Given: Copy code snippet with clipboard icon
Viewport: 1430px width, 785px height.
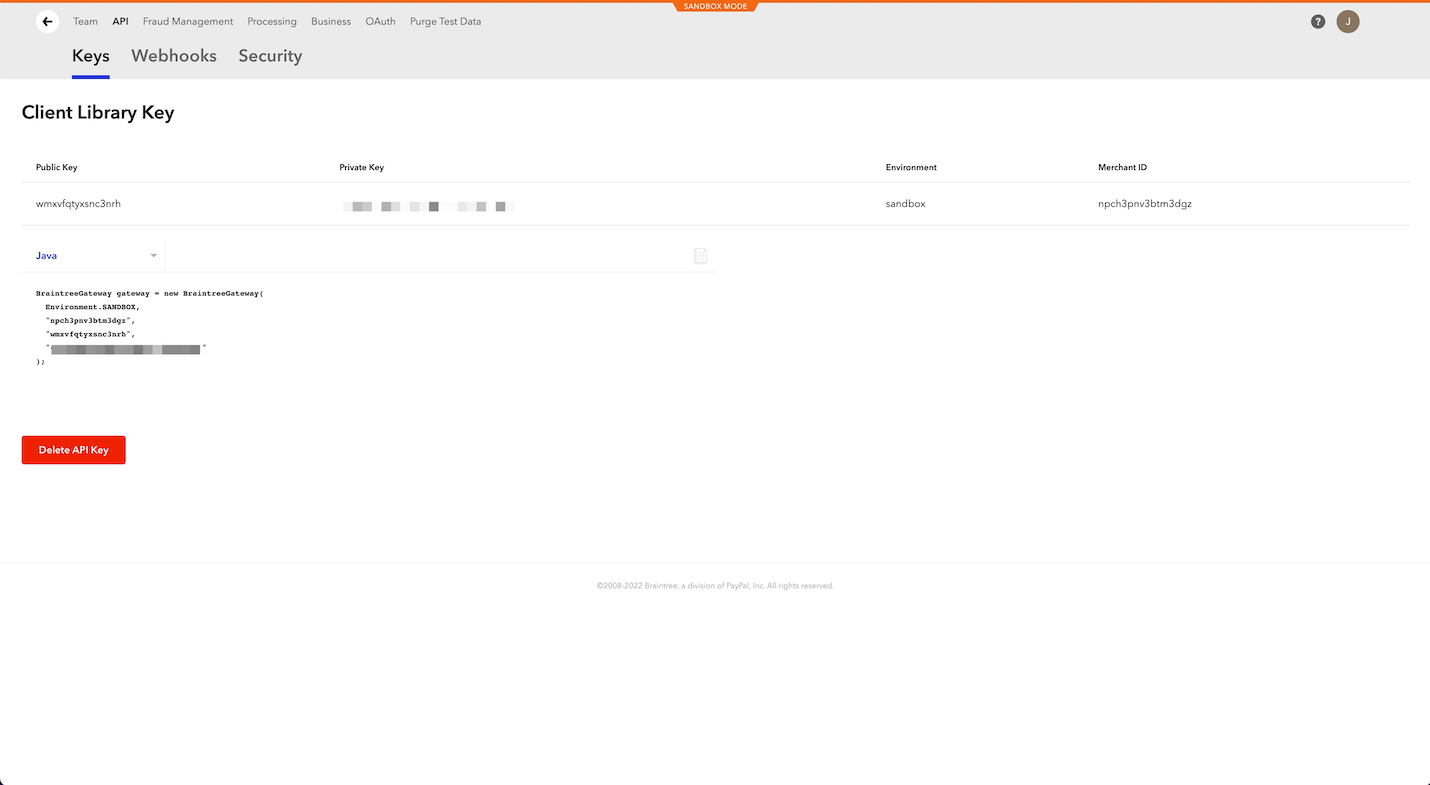Looking at the screenshot, I should (700, 256).
